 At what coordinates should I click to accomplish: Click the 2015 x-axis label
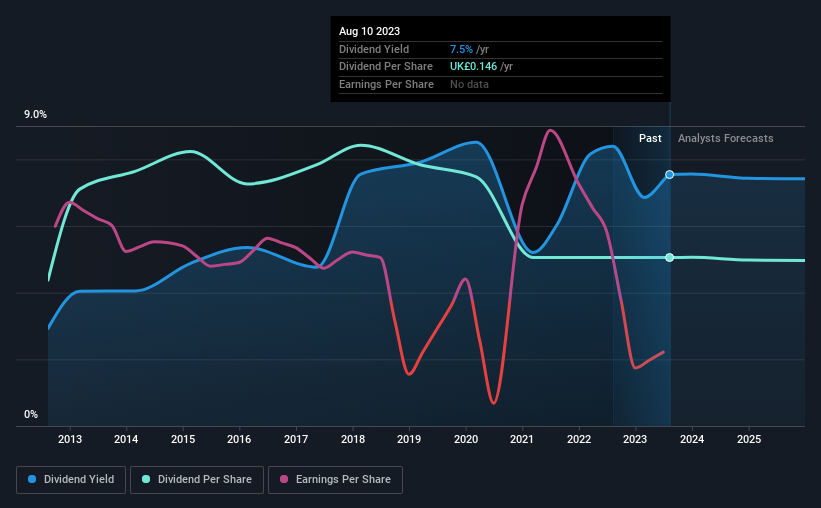pos(183,439)
